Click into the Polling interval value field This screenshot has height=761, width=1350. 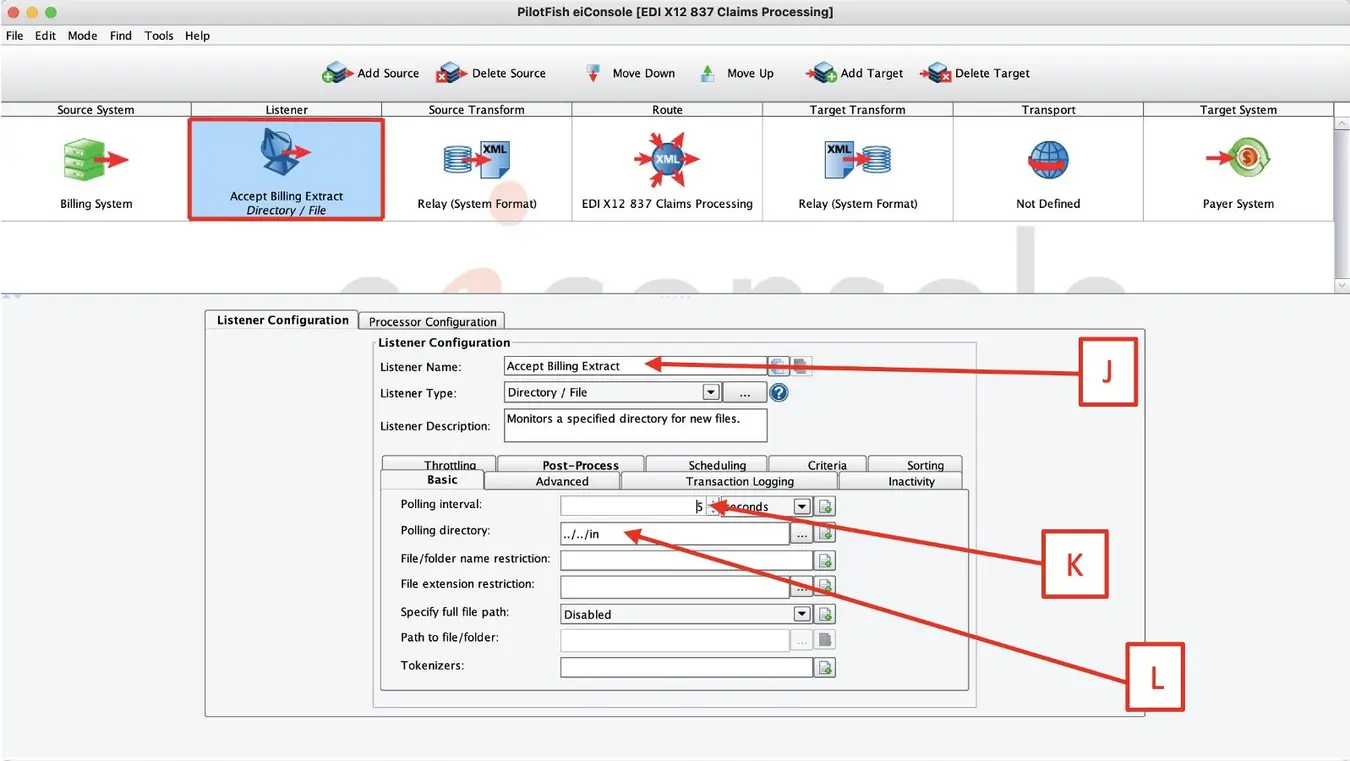tap(633, 507)
